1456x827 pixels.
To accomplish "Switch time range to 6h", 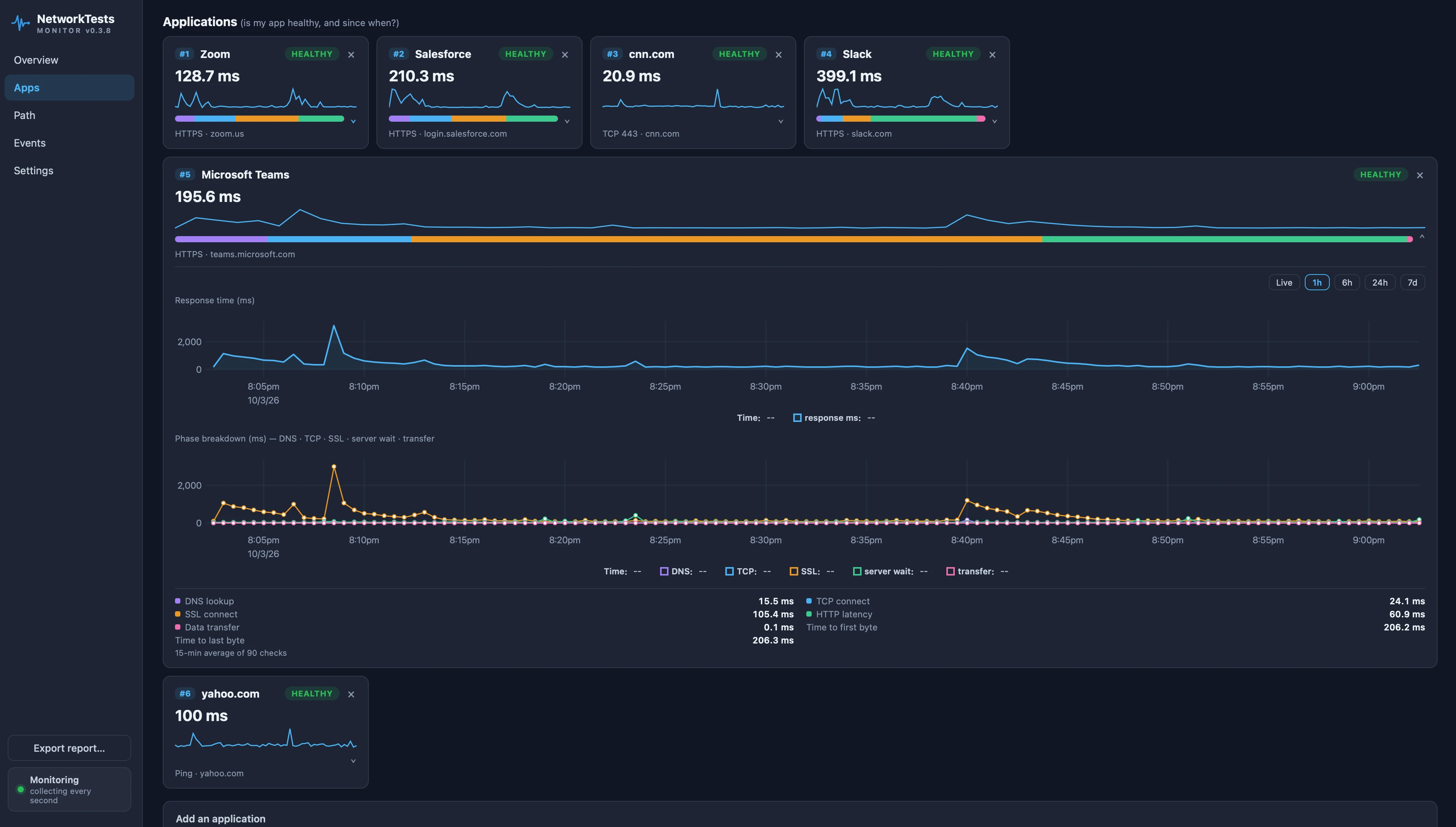I will click(x=1347, y=282).
